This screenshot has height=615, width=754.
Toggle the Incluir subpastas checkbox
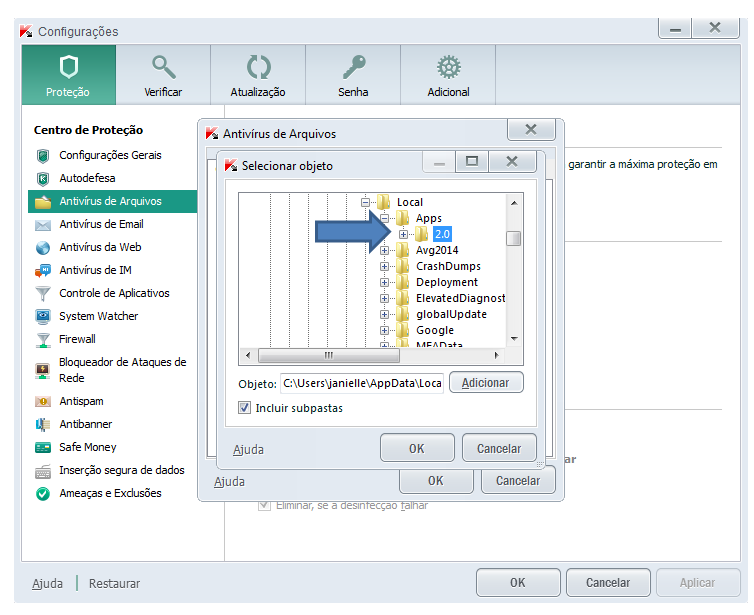click(x=244, y=408)
